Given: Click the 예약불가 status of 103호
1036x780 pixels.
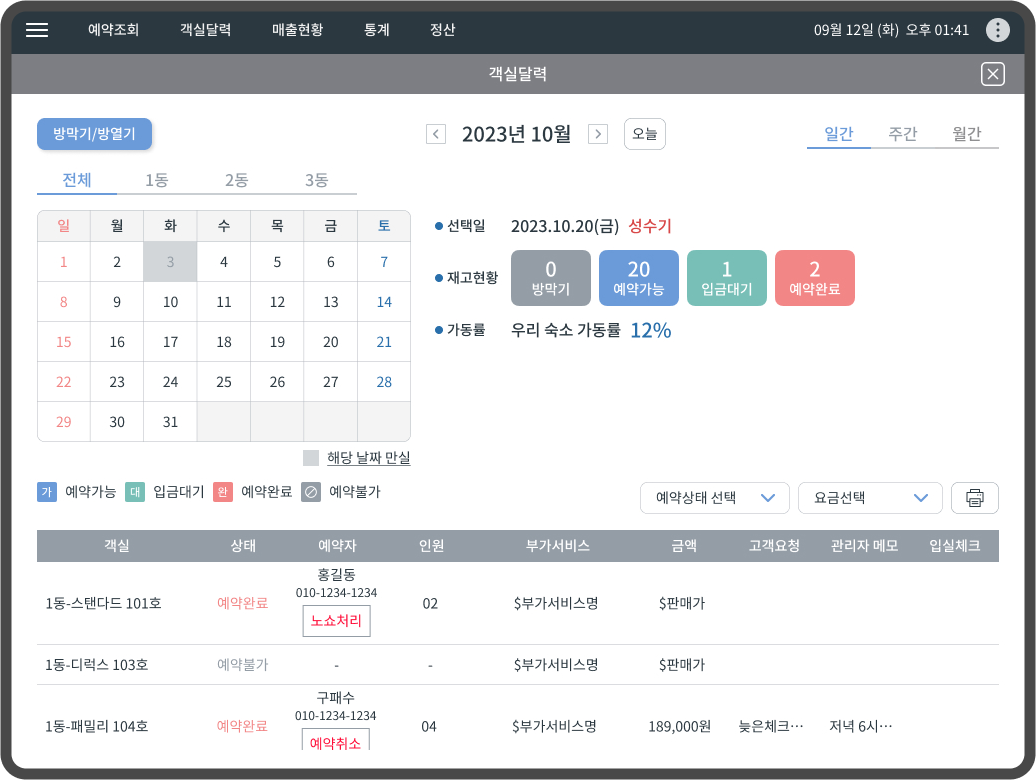Looking at the screenshot, I should [242, 665].
